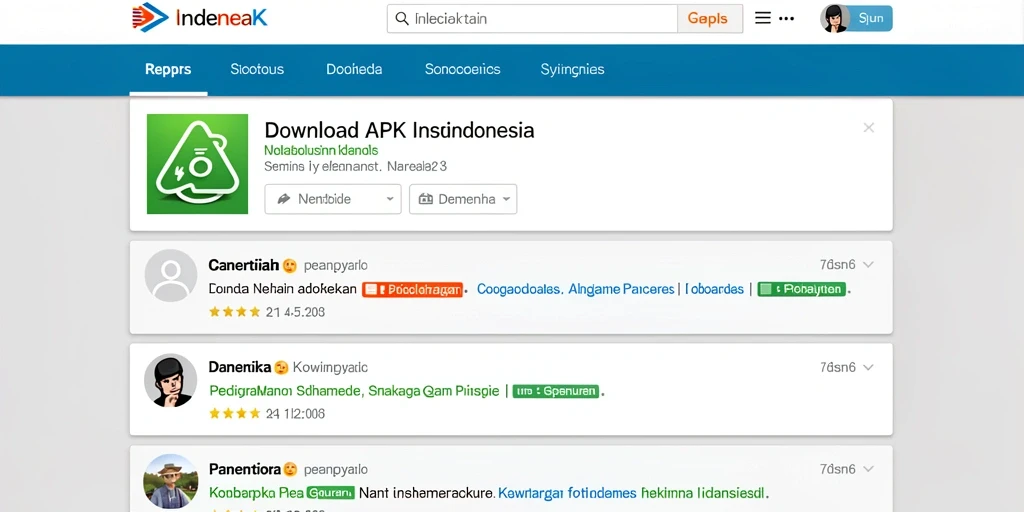Image resolution: width=1024 pixels, height=512 pixels.
Task: Expand the Danenika review chevron
Action: pyautogui.click(x=868, y=368)
